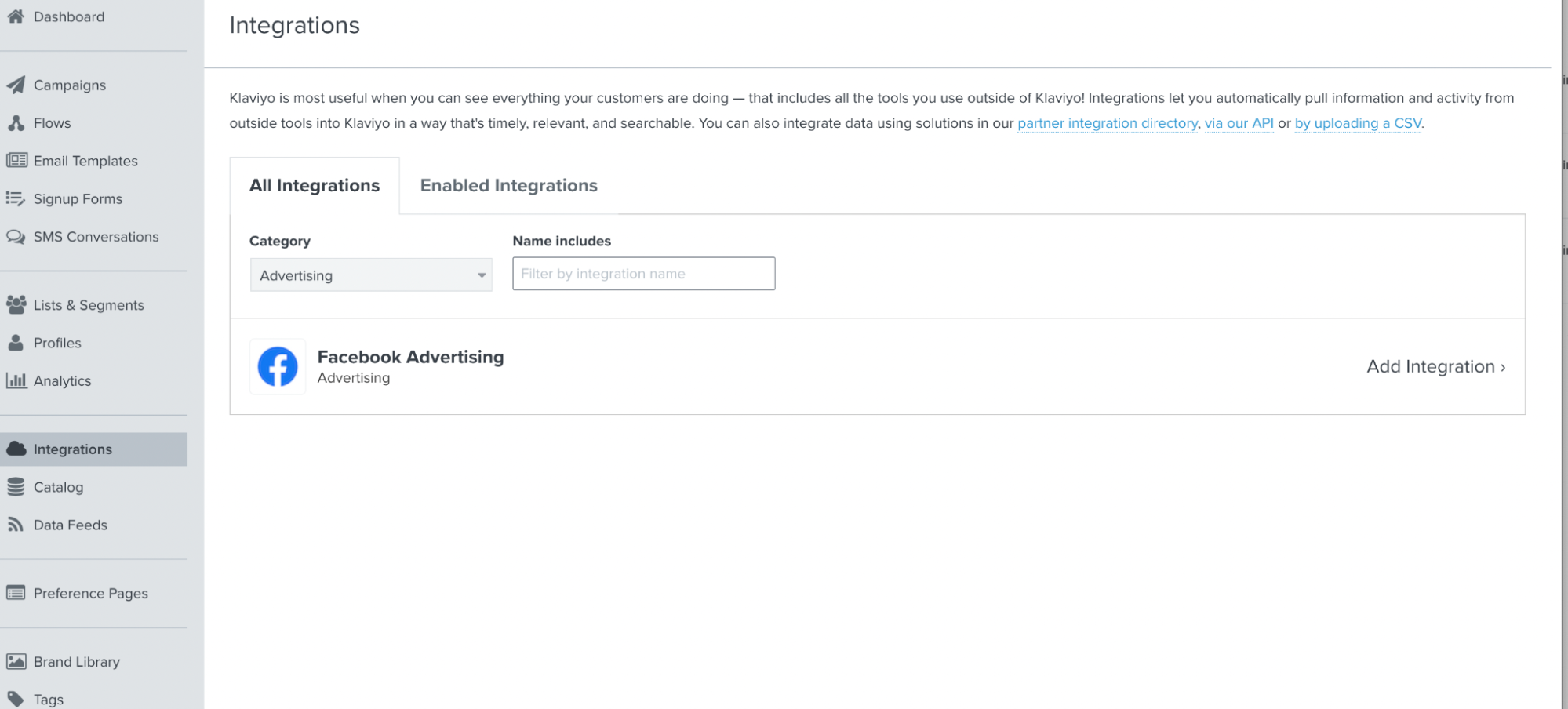Open Campaigns via paper plane icon
1568x709 pixels.
(16, 85)
